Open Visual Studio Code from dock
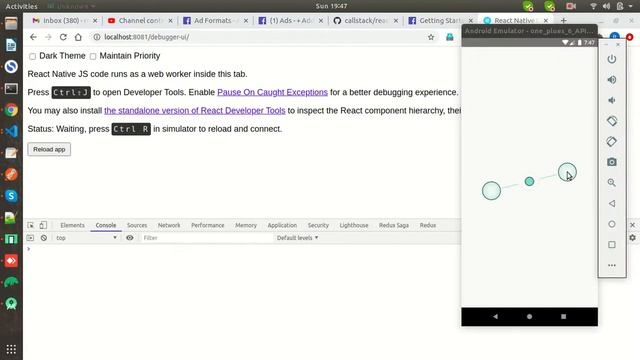The image size is (640, 360). [x=11, y=131]
